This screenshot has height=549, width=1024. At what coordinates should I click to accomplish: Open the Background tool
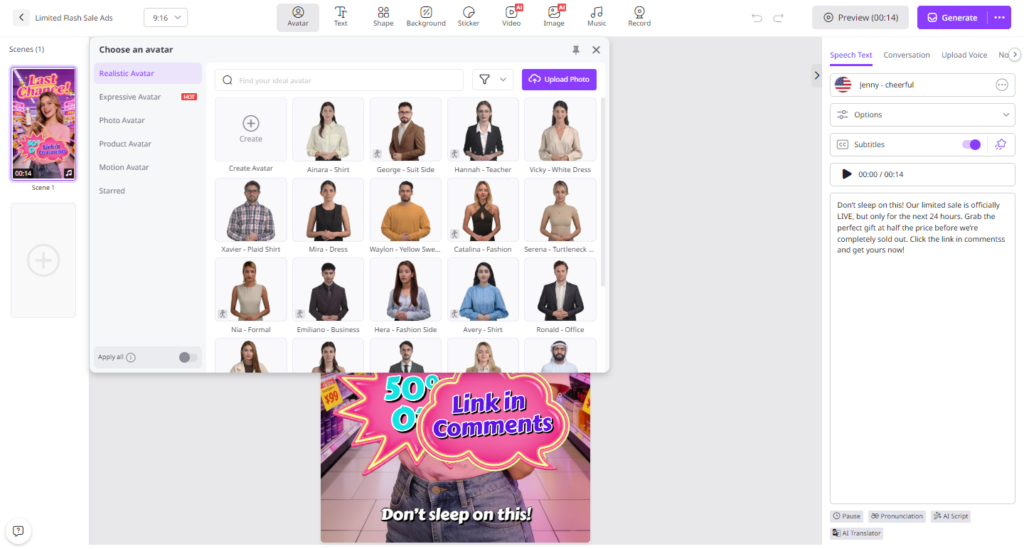(426, 16)
